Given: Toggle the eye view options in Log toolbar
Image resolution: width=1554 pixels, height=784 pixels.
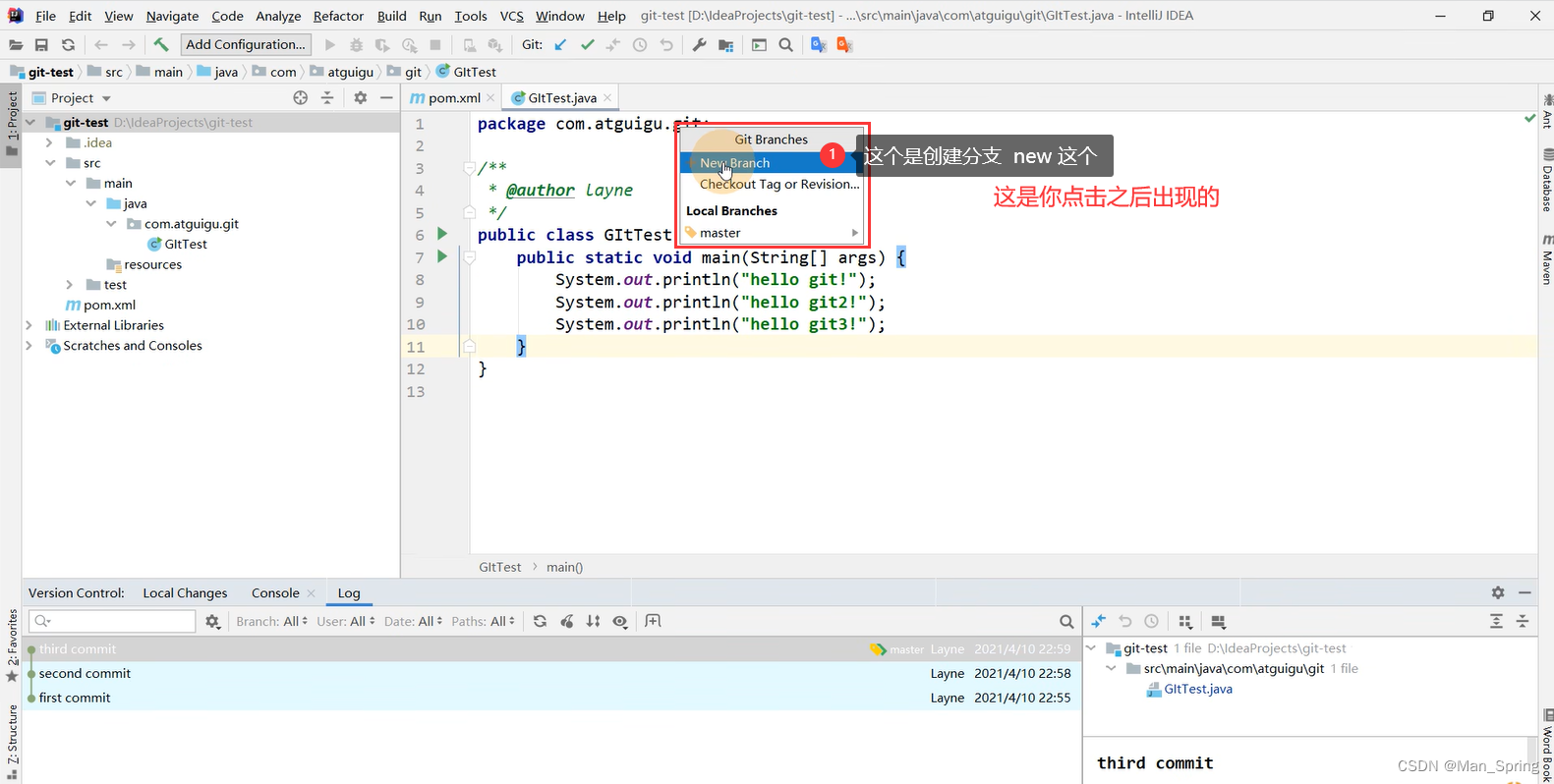Looking at the screenshot, I should click(x=620, y=621).
